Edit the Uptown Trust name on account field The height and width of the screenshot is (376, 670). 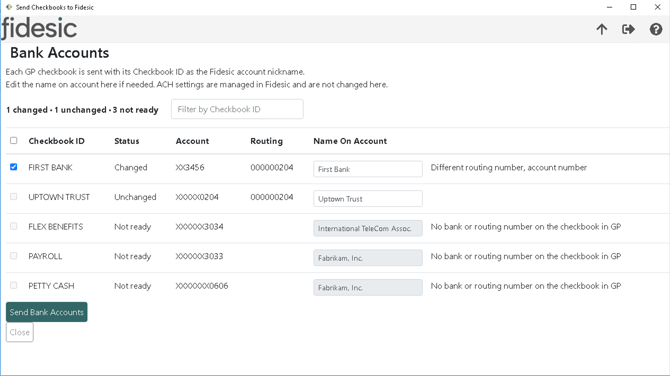368,199
